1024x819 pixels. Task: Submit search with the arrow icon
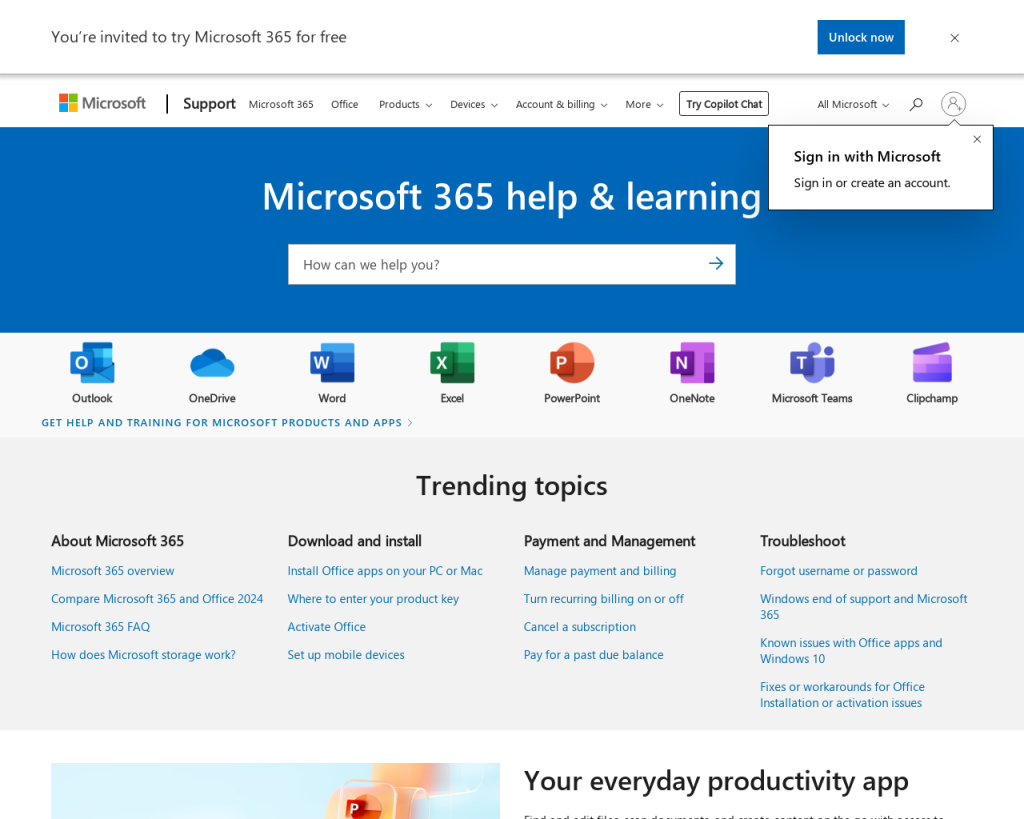(716, 263)
